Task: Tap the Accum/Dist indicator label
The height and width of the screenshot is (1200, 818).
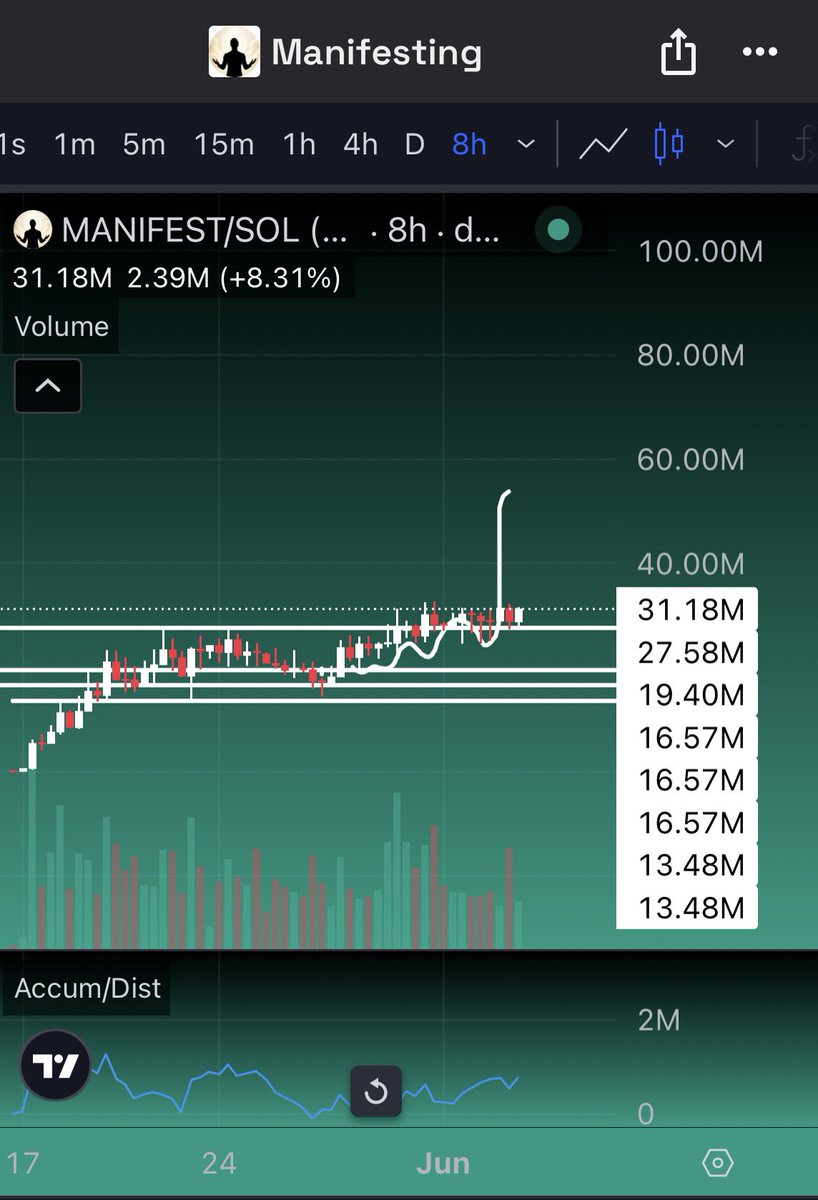Action: 88,989
